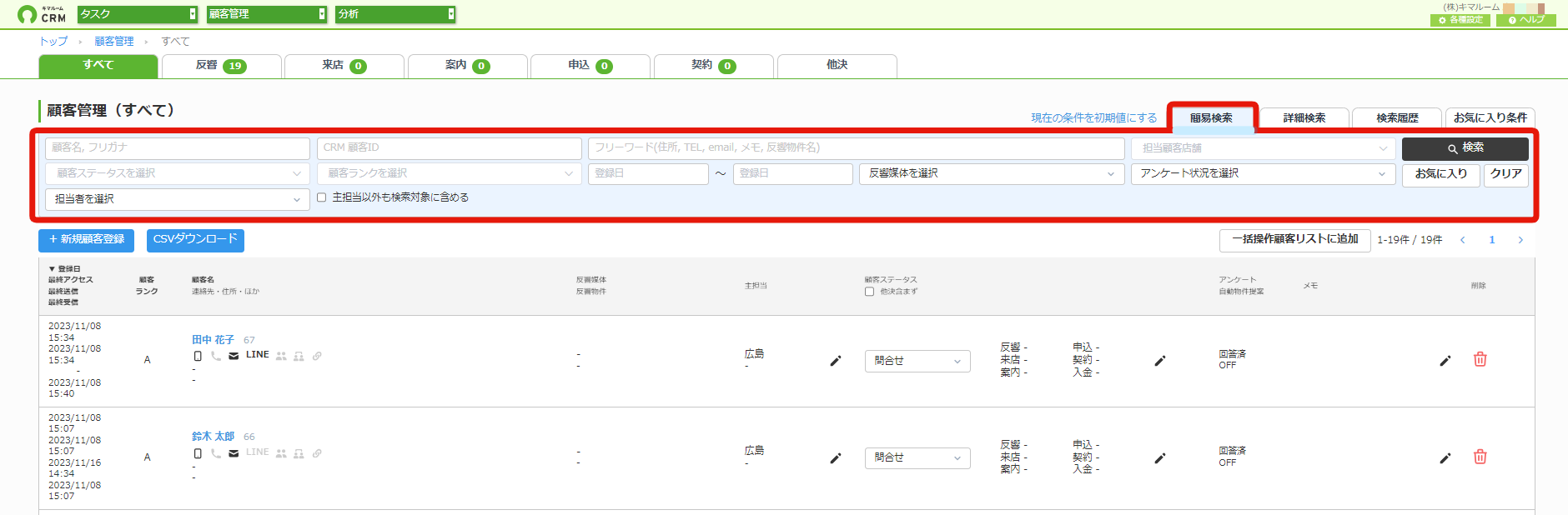Viewport: 1568px width, 515px height.
Task: Switch to 反響 tab
Action: (221, 66)
